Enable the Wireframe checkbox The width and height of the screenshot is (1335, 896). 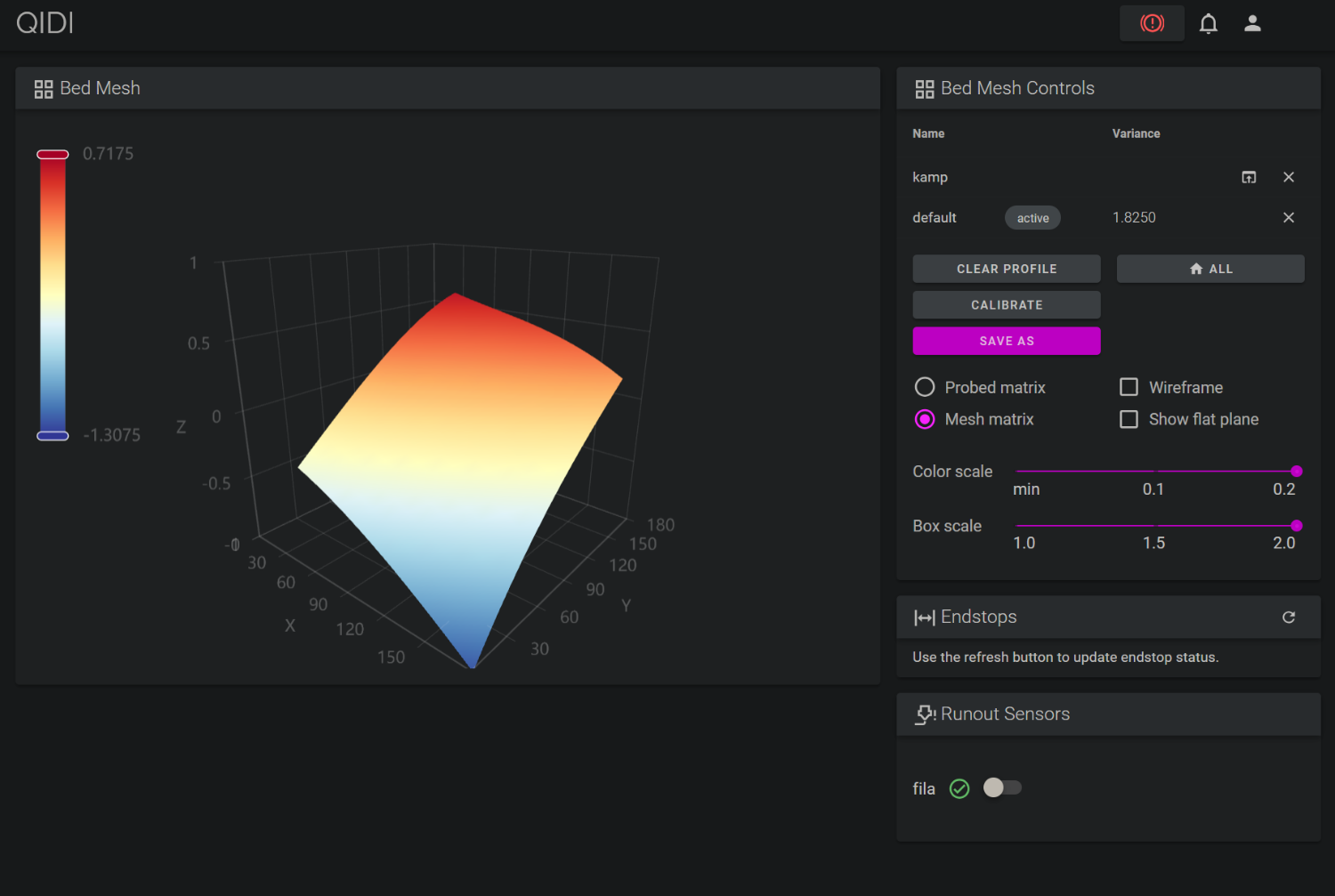tap(1129, 387)
